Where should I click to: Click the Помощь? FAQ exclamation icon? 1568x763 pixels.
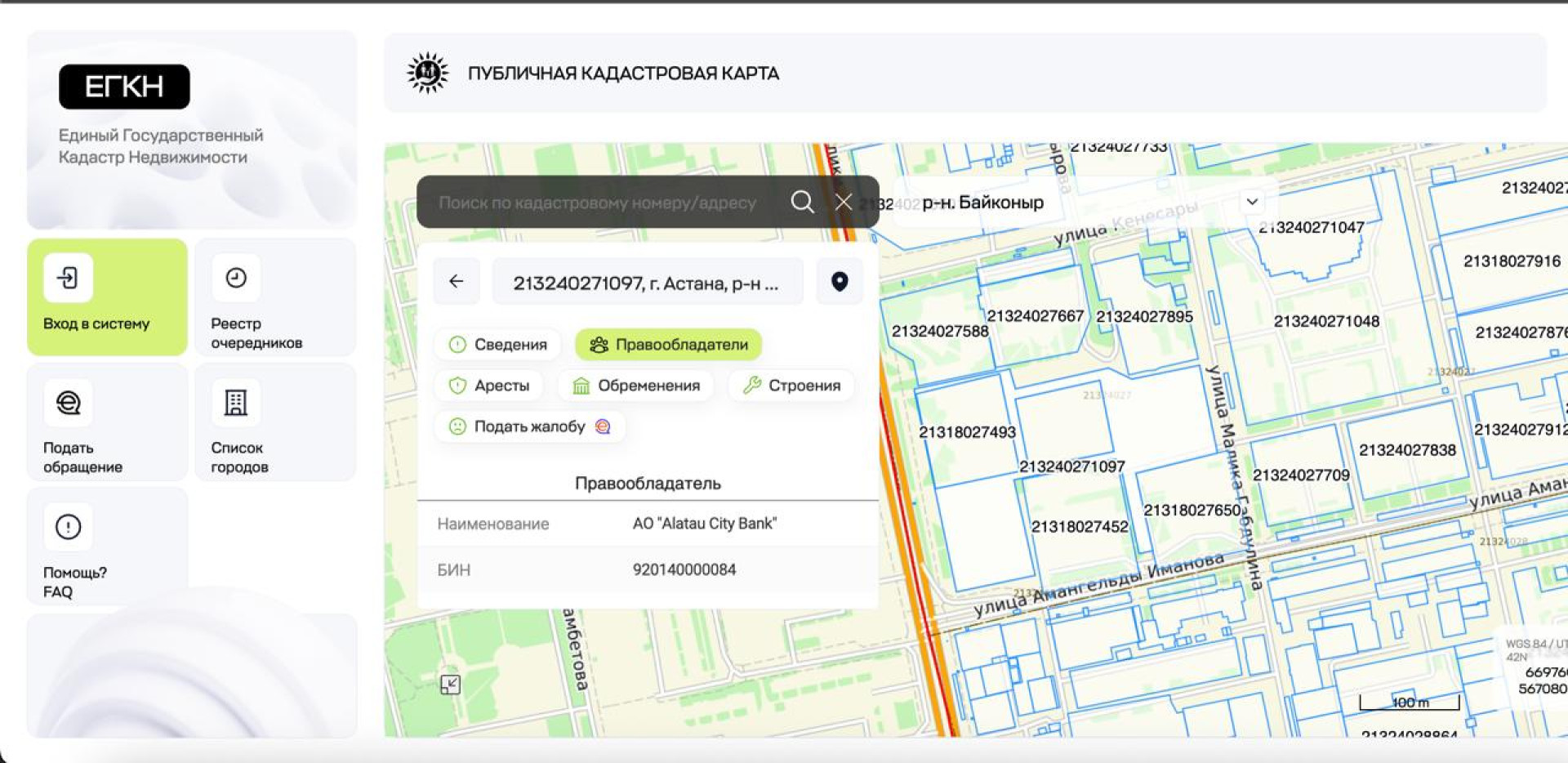69,527
